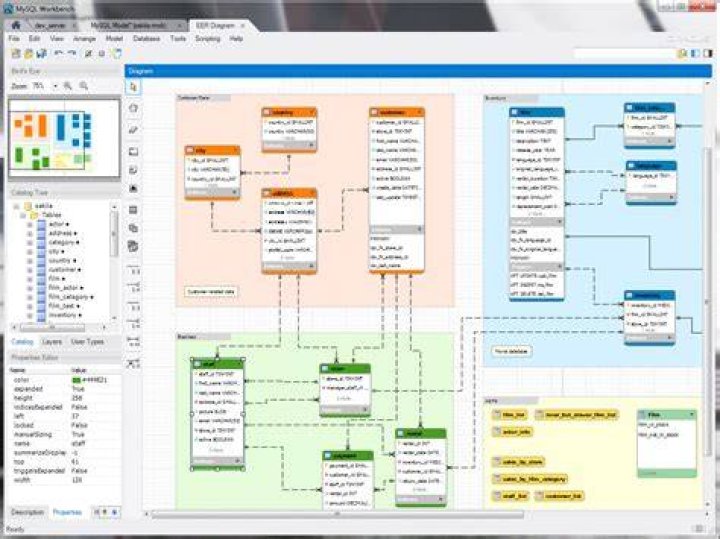Expand the customer table node in tree
This screenshot has height=539, width=720.
[30, 270]
